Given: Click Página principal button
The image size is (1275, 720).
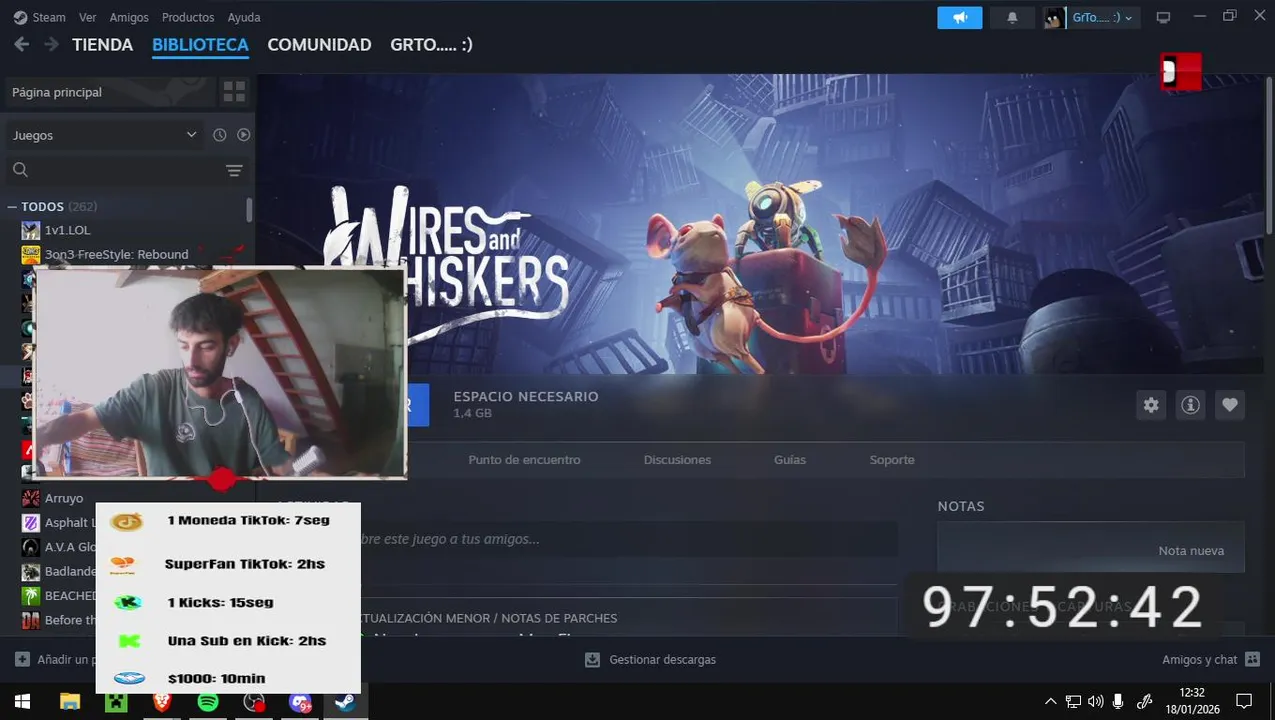Looking at the screenshot, I should point(110,92).
